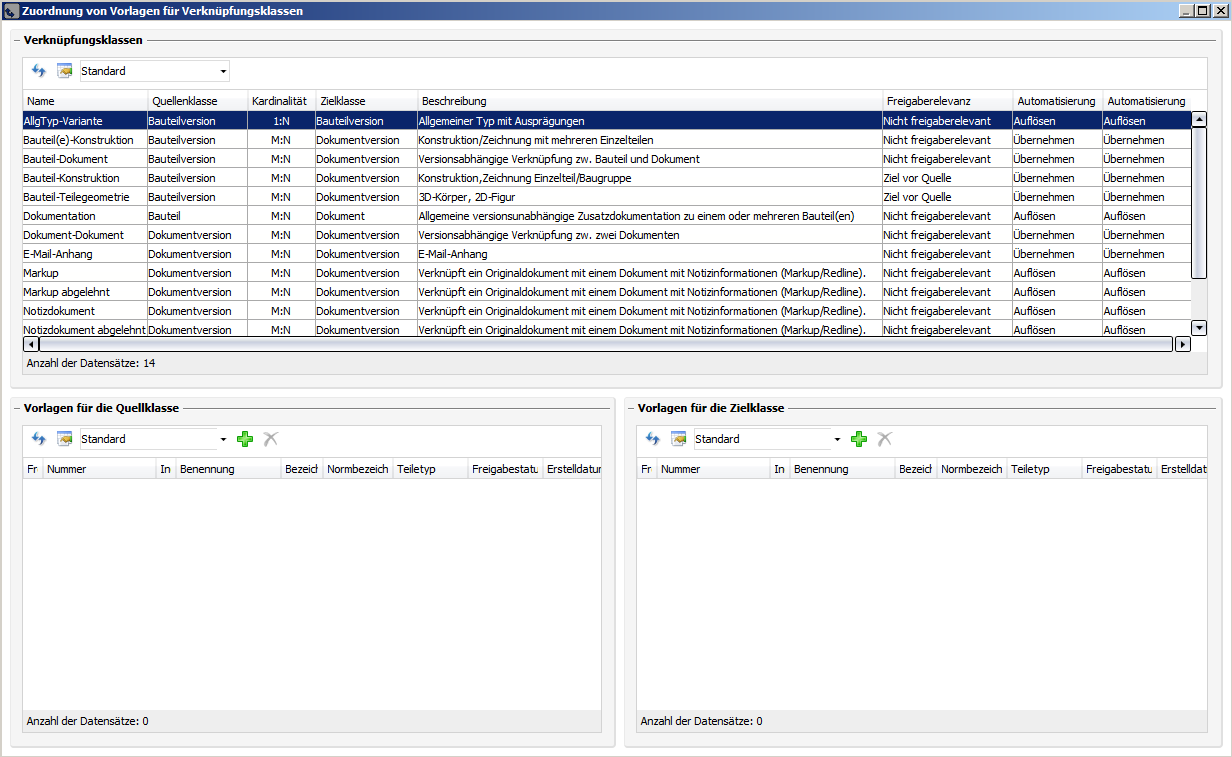Refresh the Quellklasse templates list

[39, 439]
